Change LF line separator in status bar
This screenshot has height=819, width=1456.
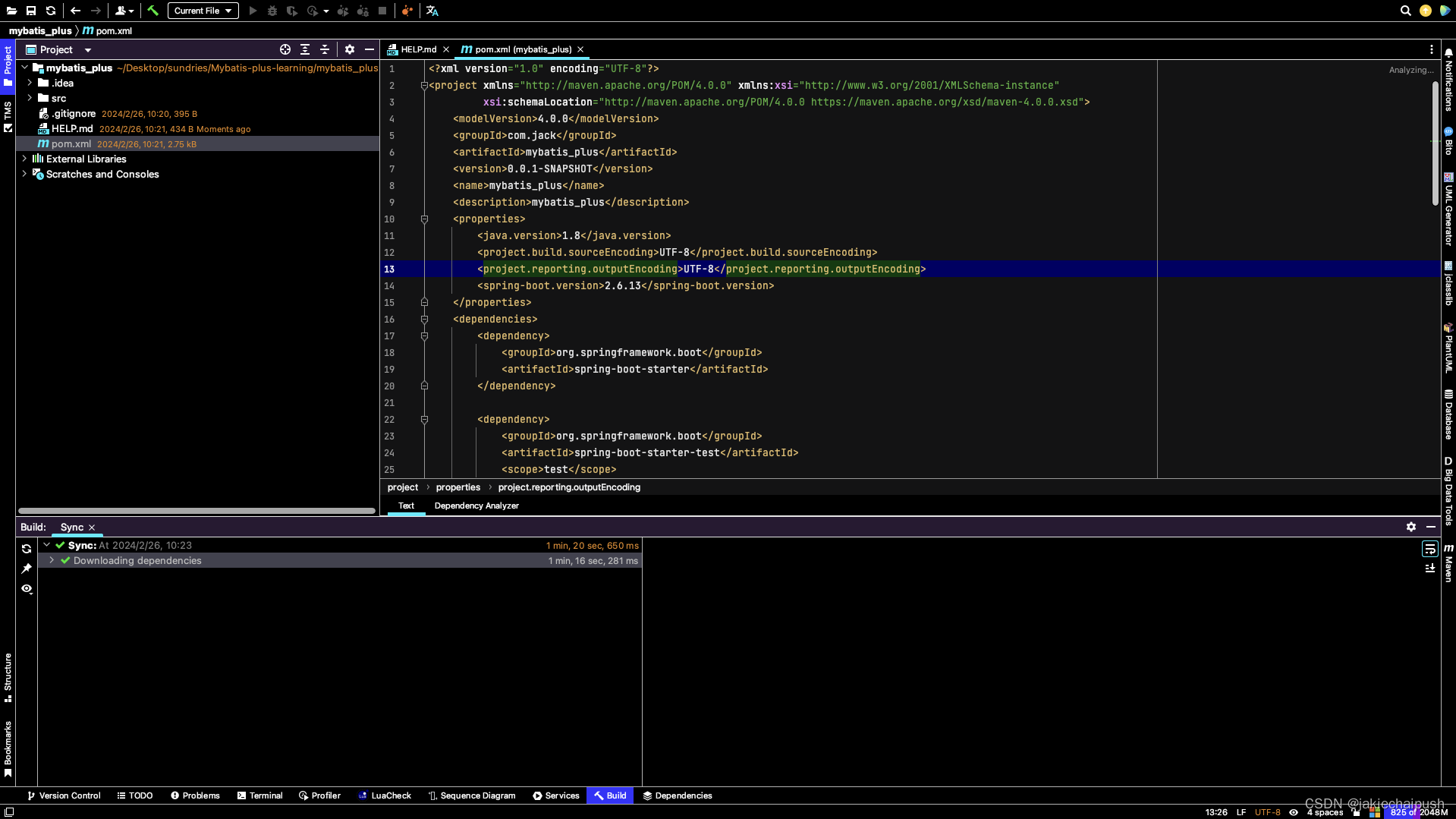coord(1241,812)
